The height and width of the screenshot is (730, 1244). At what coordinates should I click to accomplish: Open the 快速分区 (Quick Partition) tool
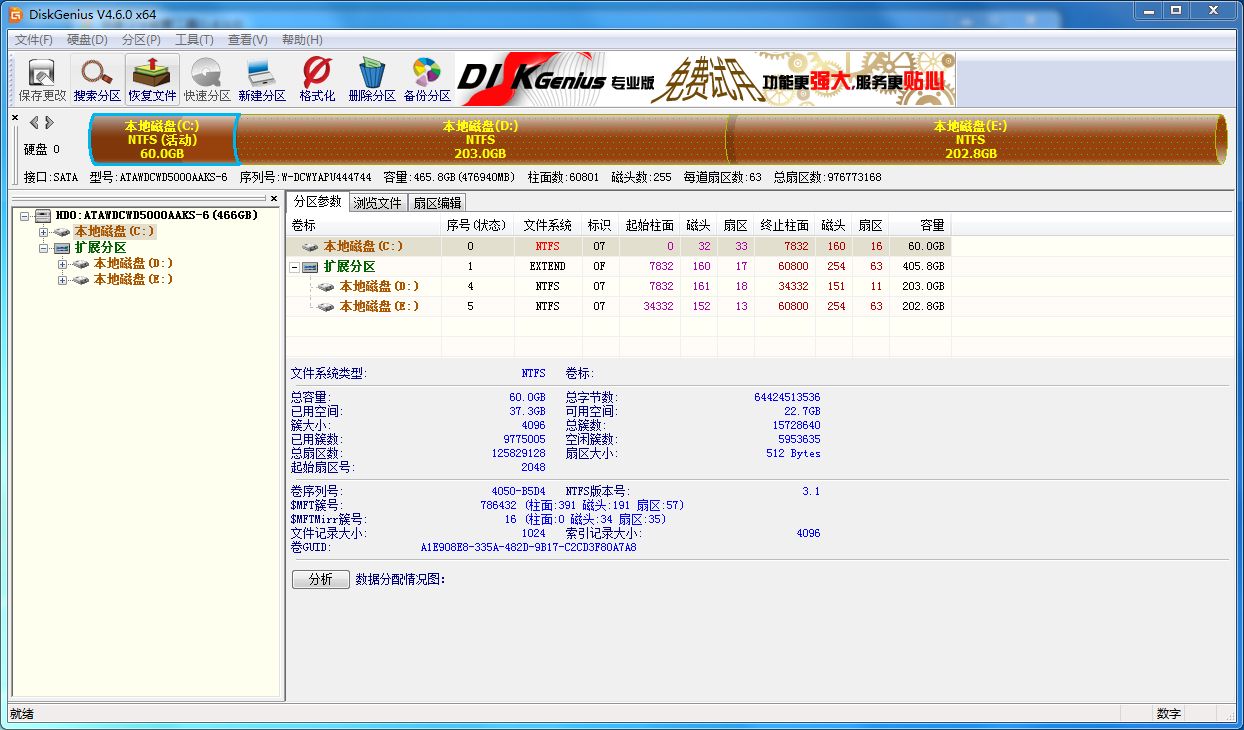click(206, 78)
